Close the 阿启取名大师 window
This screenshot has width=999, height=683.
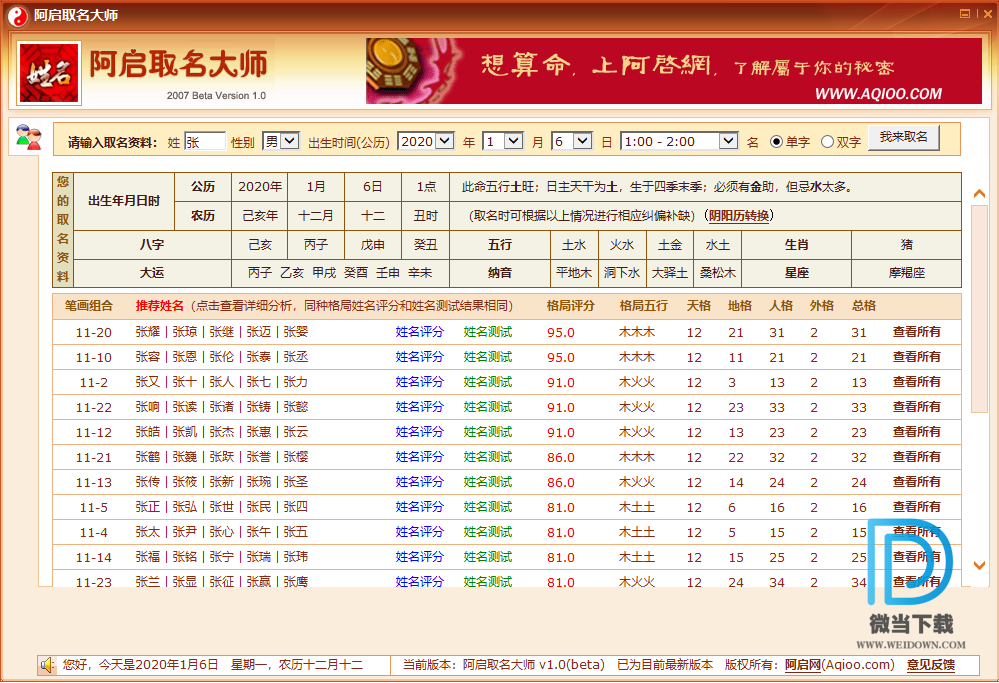coord(988,13)
